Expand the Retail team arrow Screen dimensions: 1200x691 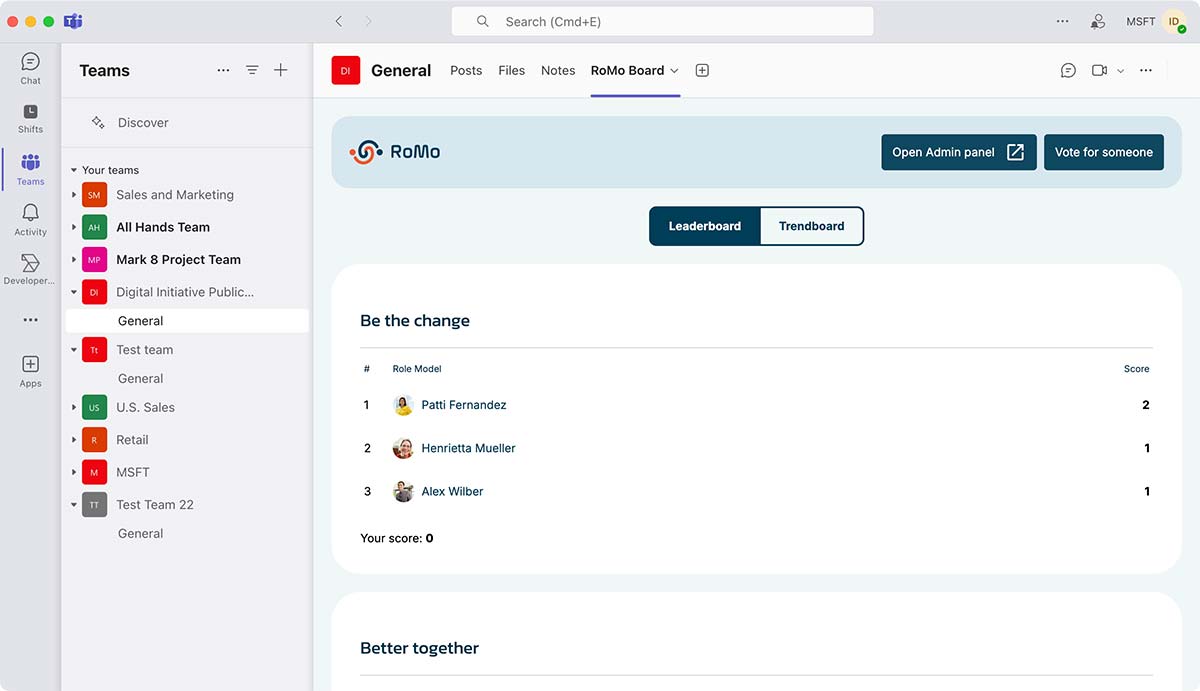pyautogui.click(x=74, y=440)
